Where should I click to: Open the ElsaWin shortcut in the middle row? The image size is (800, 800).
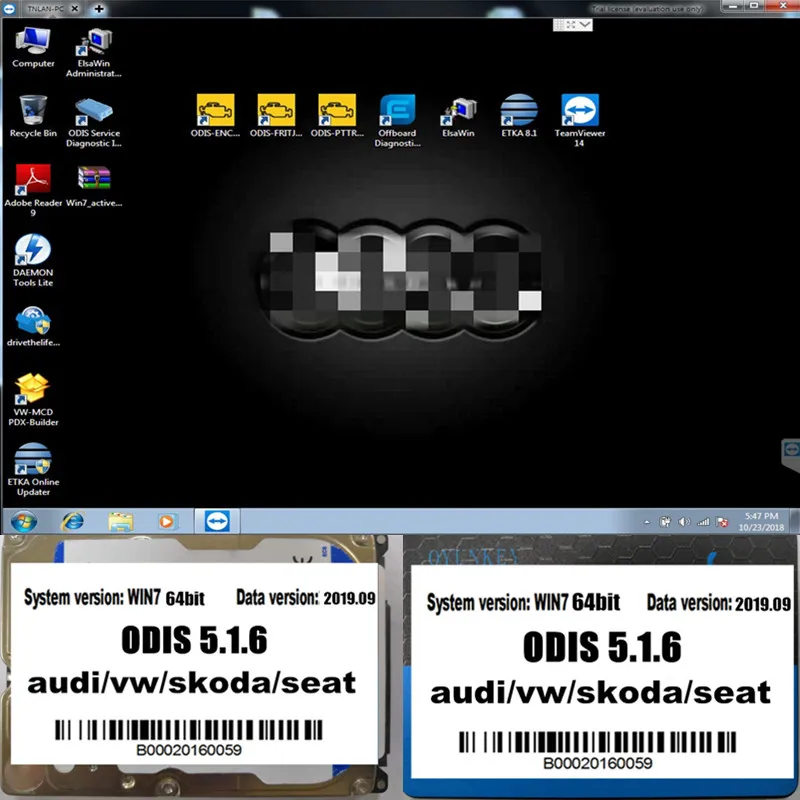pos(458,117)
